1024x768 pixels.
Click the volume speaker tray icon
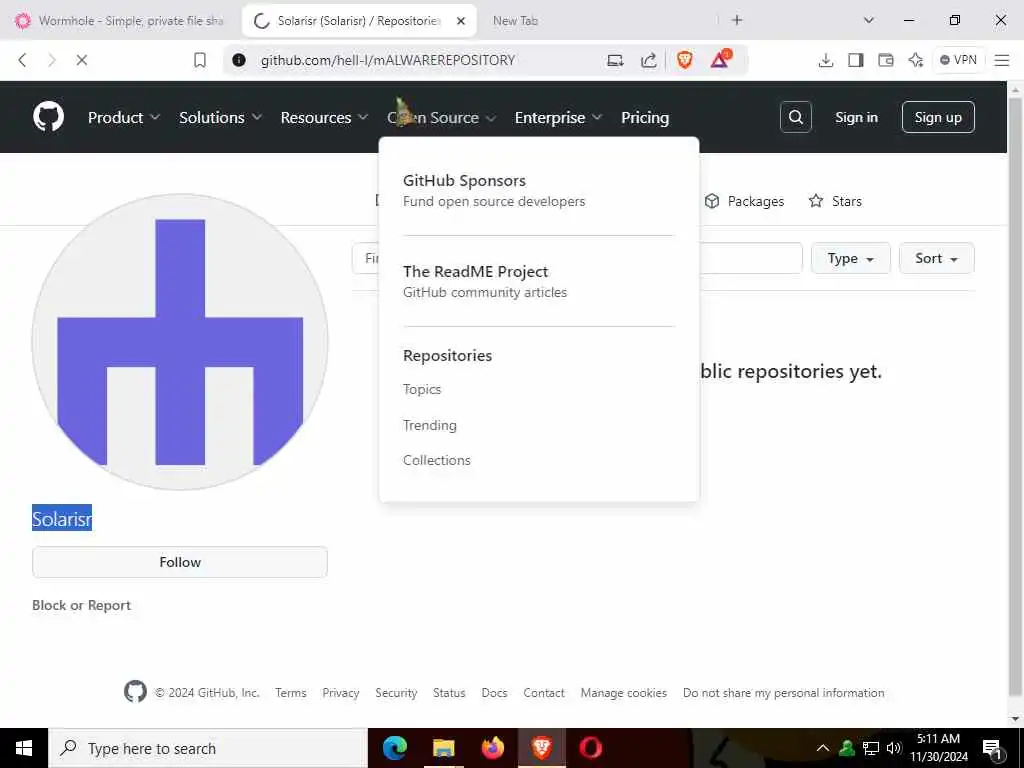(894, 748)
